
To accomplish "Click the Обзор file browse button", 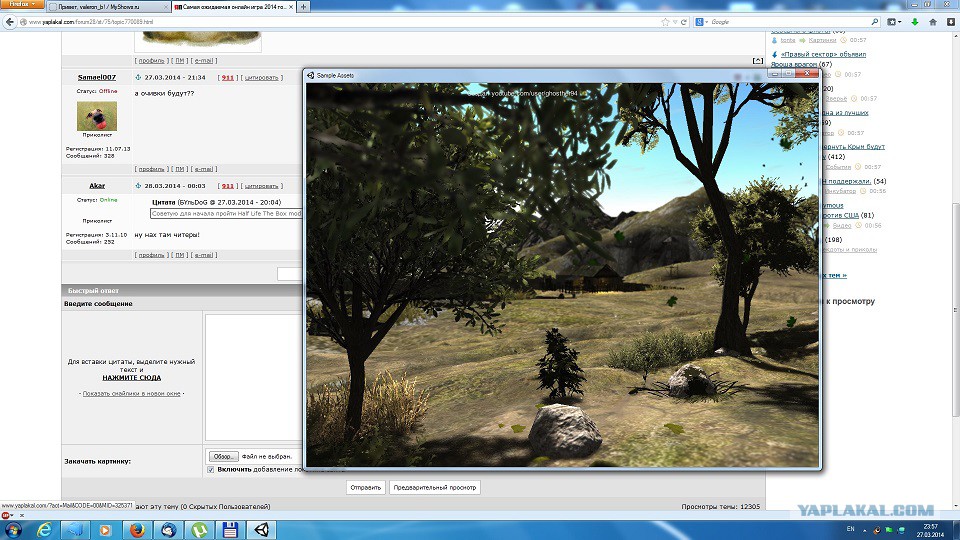I will (x=223, y=457).
